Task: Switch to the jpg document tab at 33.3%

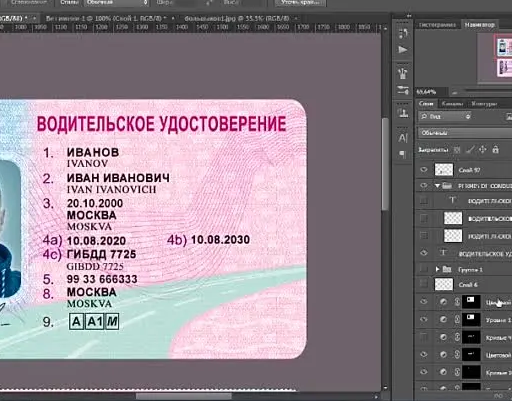Action: click(x=237, y=18)
